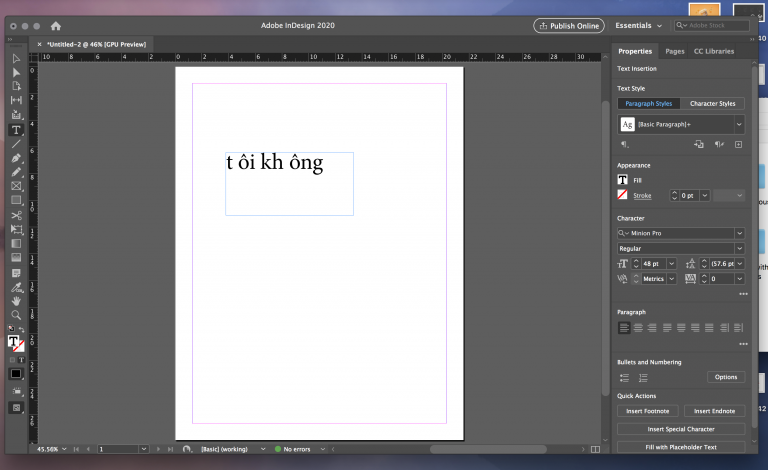Screen dimensions: 768x470
Task: Select the Direct Selection tool
Action: coord(16,72)
